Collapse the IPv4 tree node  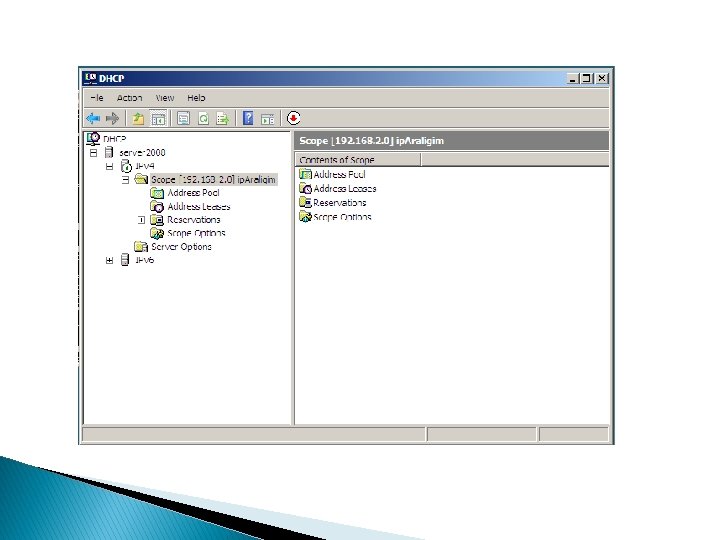click(109, 166)
